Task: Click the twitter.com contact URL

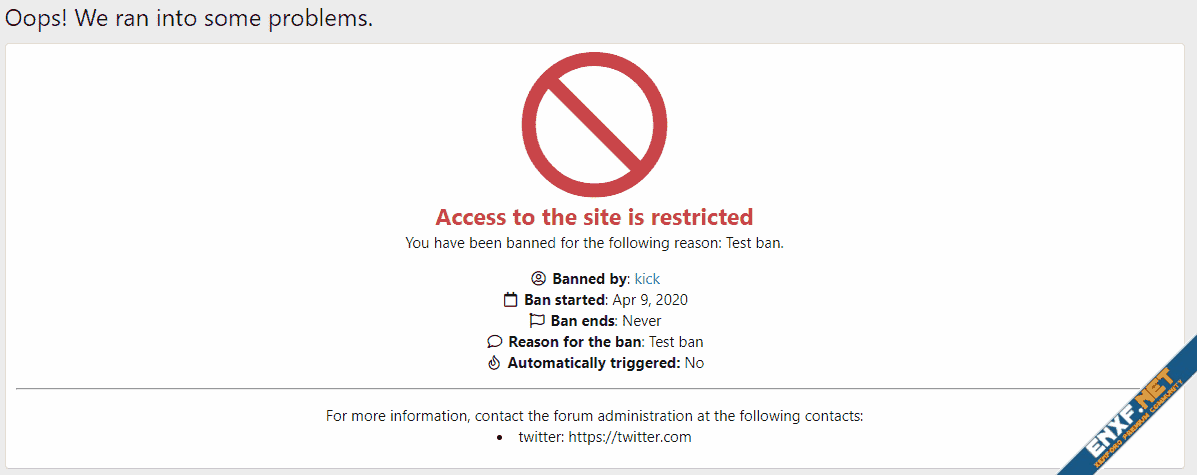Action: (630, 437)
